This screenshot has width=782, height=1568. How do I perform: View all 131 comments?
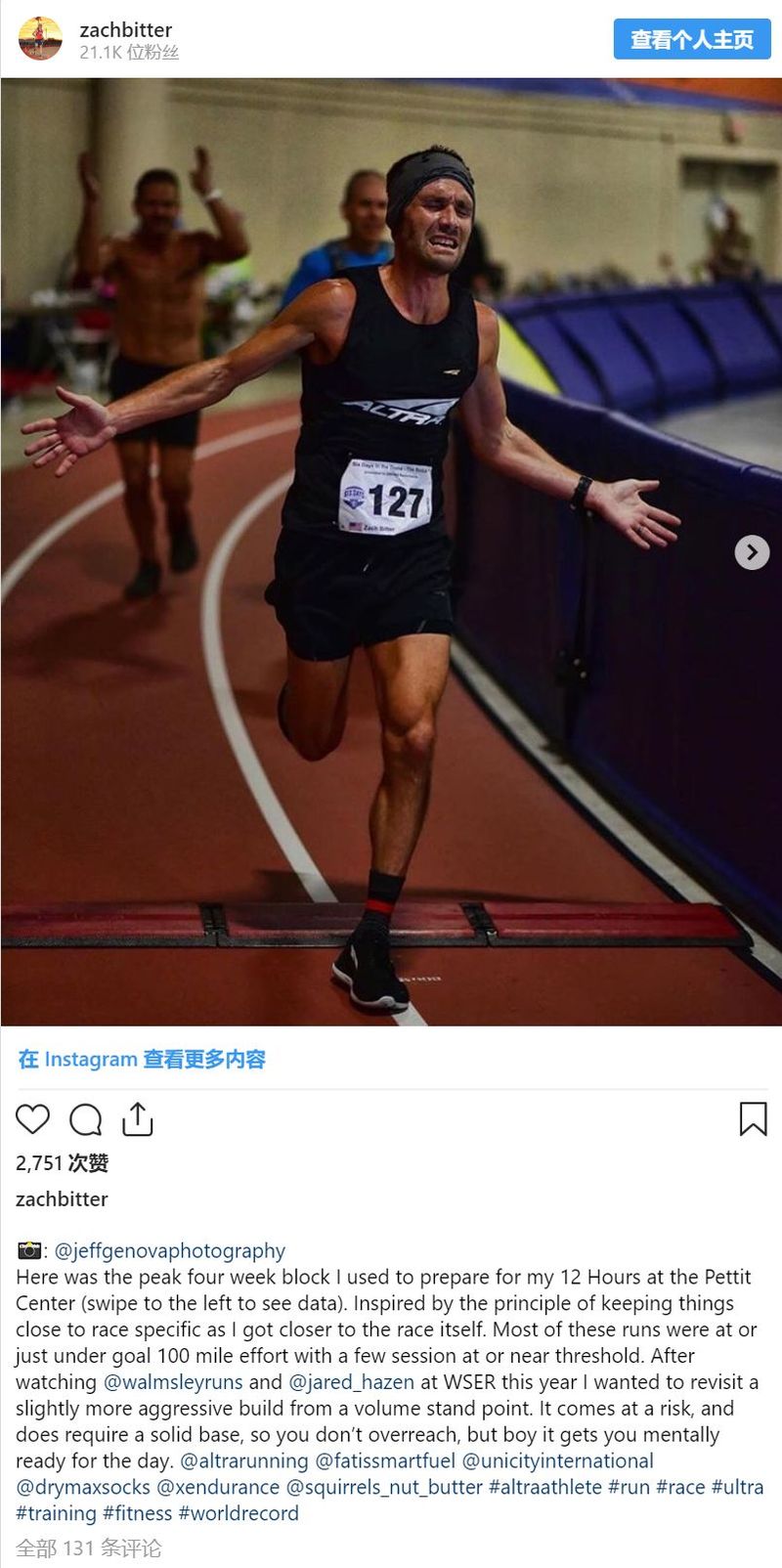(x=88, y=1548)
